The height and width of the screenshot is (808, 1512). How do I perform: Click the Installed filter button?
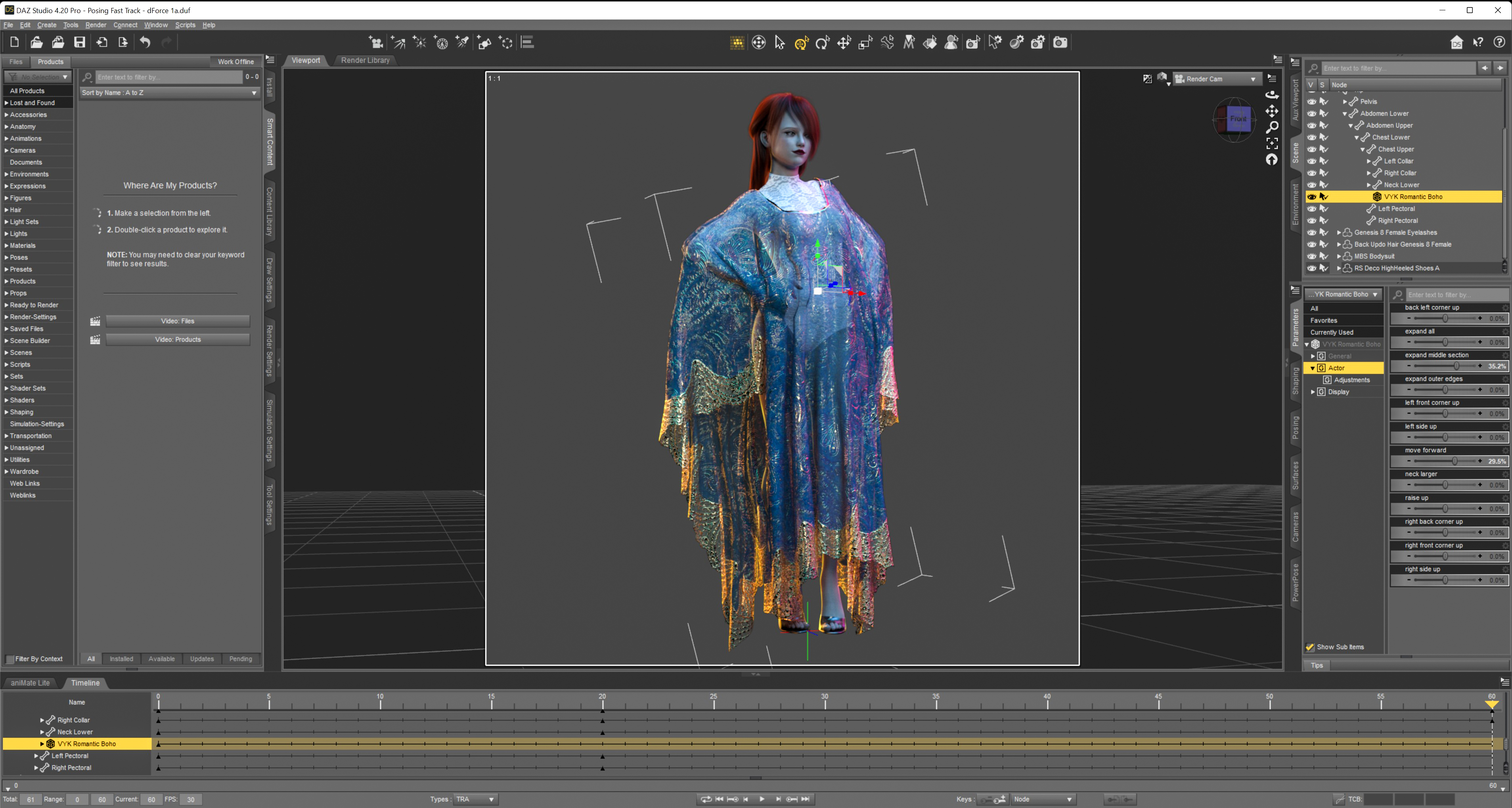click(121, 659)
